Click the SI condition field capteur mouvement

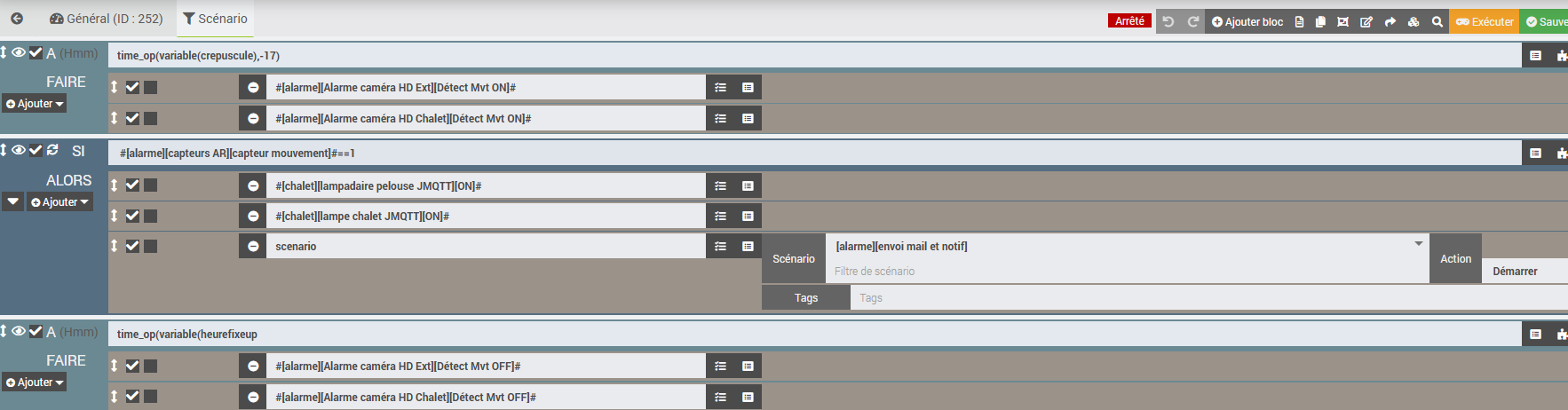pos(799,154)
